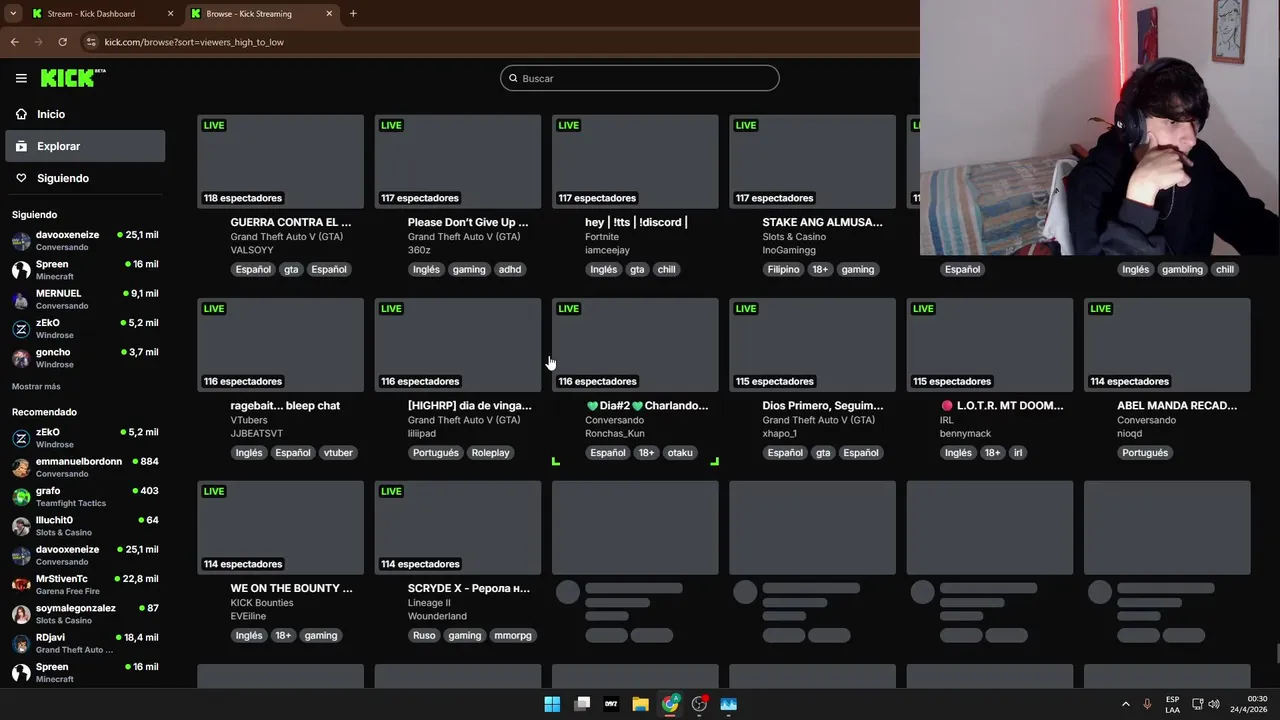Viewport: 1280px width, 720px height.
Task: Open the Windows Start menu
Action: click(x=552, y=704)
